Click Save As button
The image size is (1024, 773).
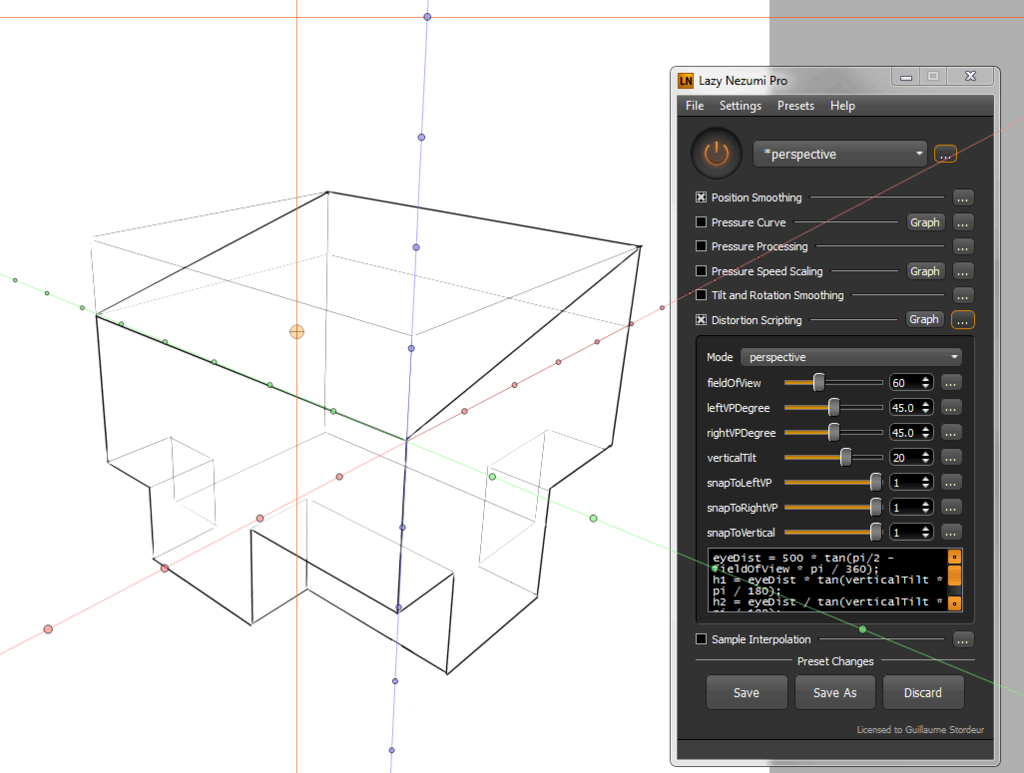pyautogui.click(x=835, y=693)
